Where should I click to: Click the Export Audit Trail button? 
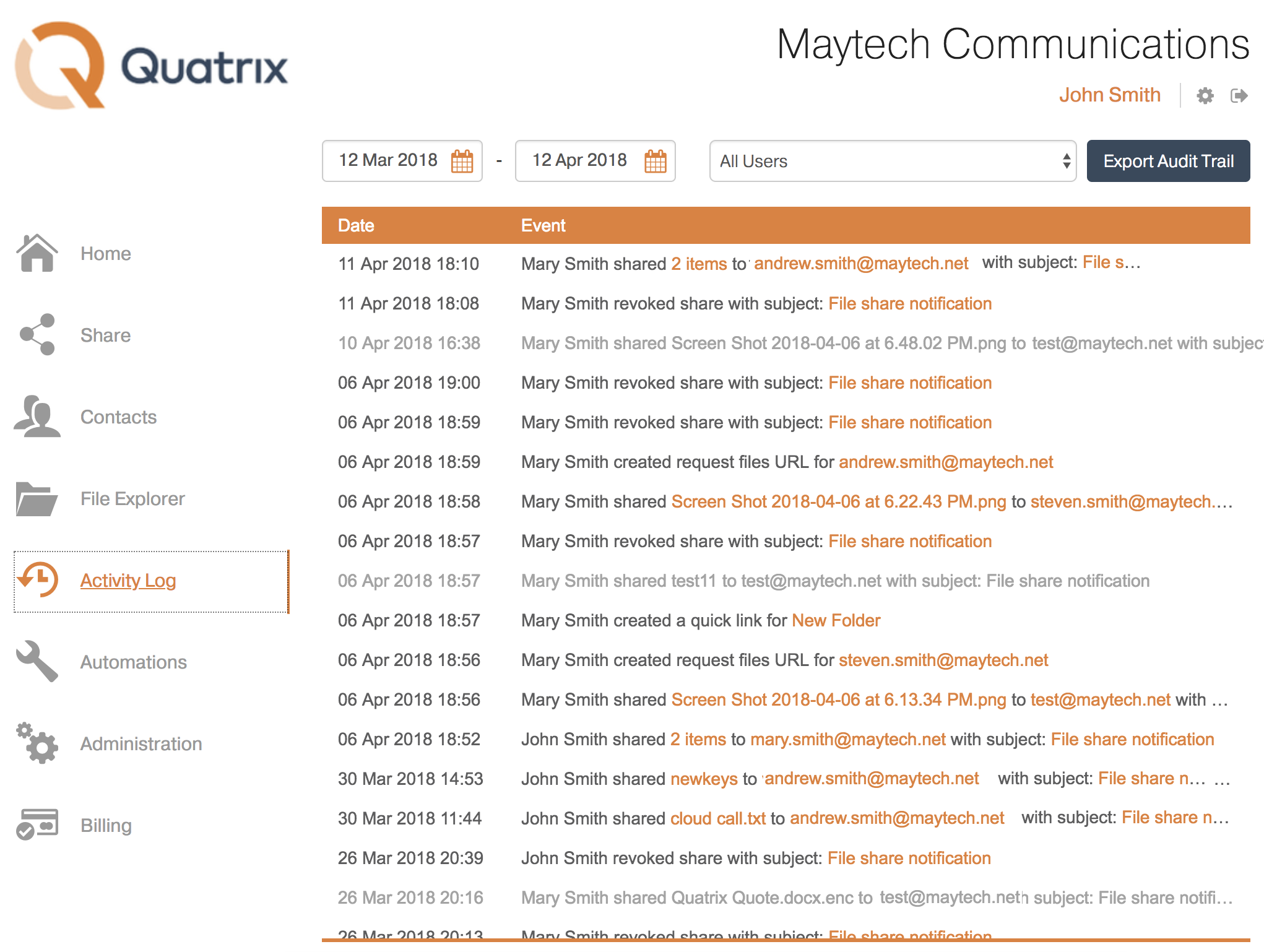click(x=1169, y=161)
